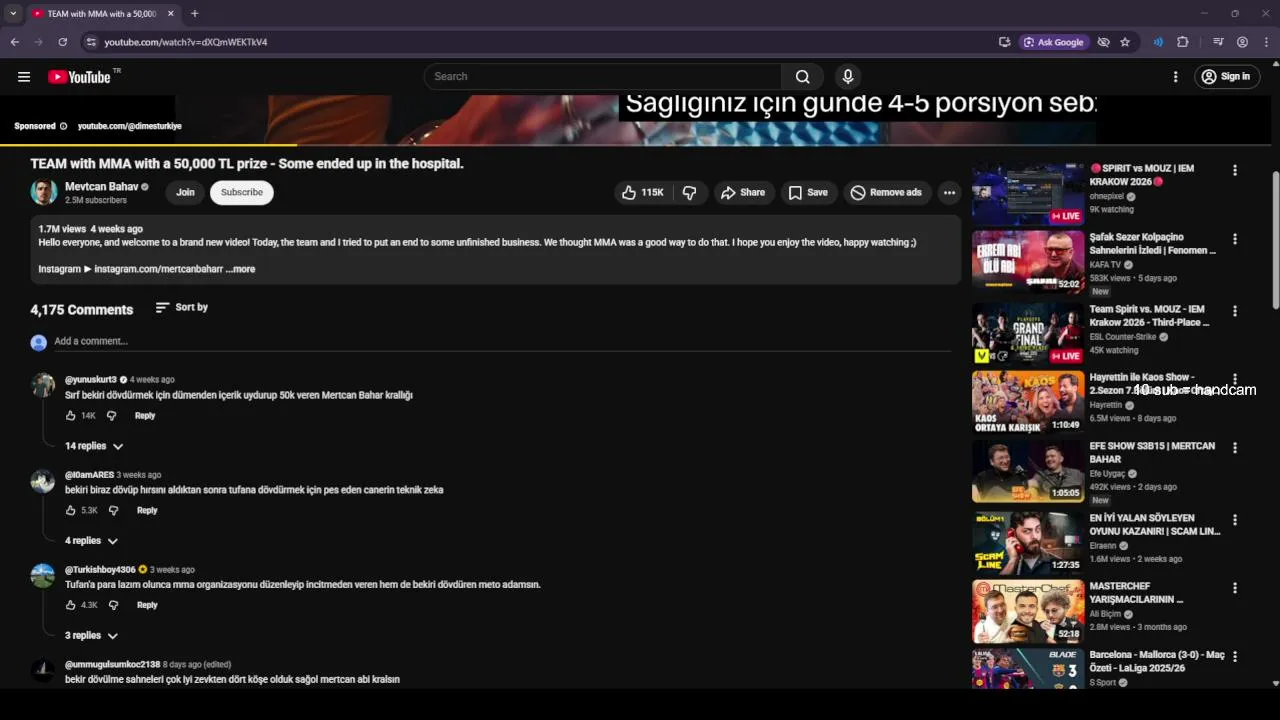This screenshot has height=720, width=1280.
Task: Click the Sign in button
Action: point(1227,77)
